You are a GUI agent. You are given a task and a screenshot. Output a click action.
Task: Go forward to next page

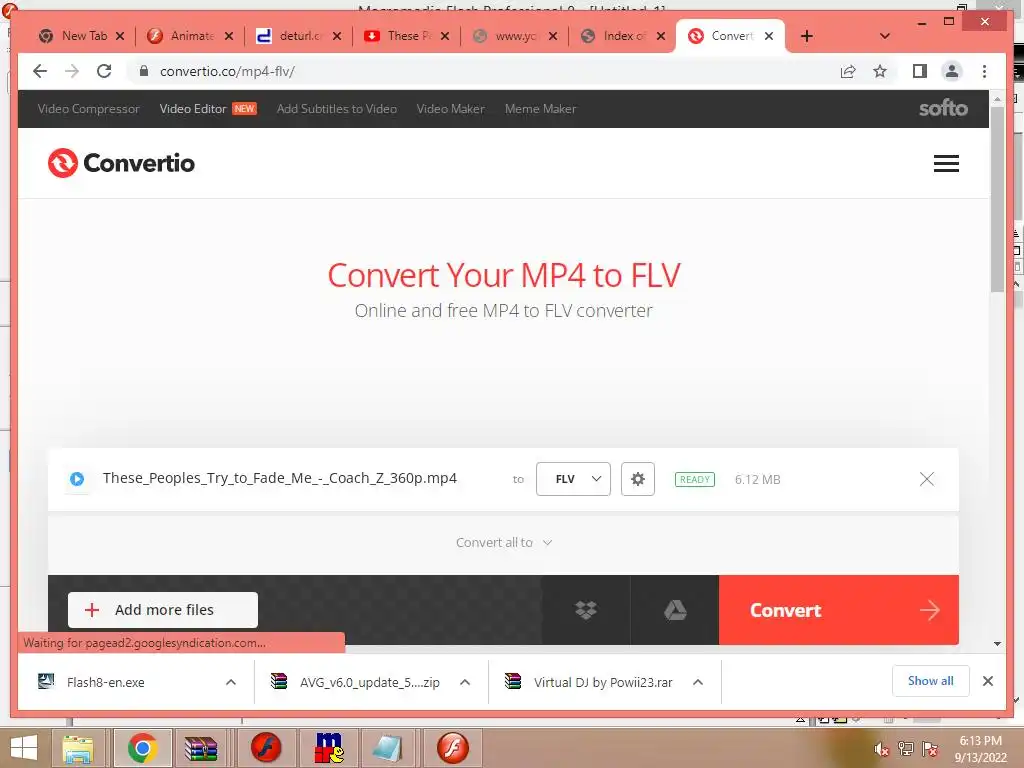pyautogui.click(x=72, y=71)
